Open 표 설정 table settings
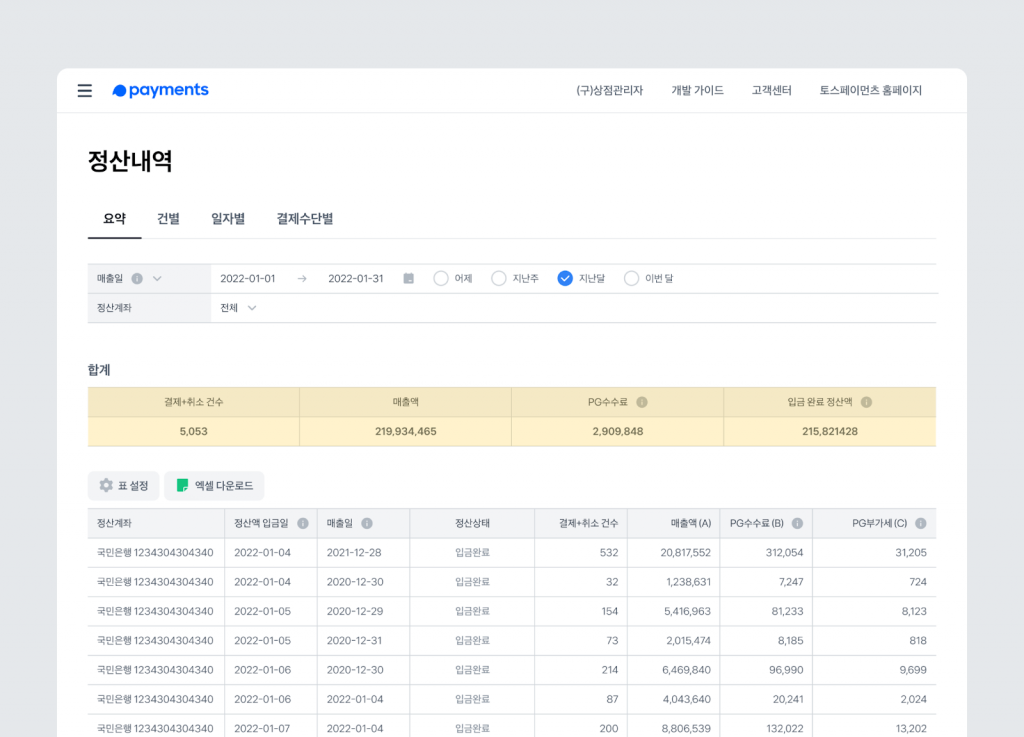Viewport: 1024px width, 737px height. coord(123,486)
